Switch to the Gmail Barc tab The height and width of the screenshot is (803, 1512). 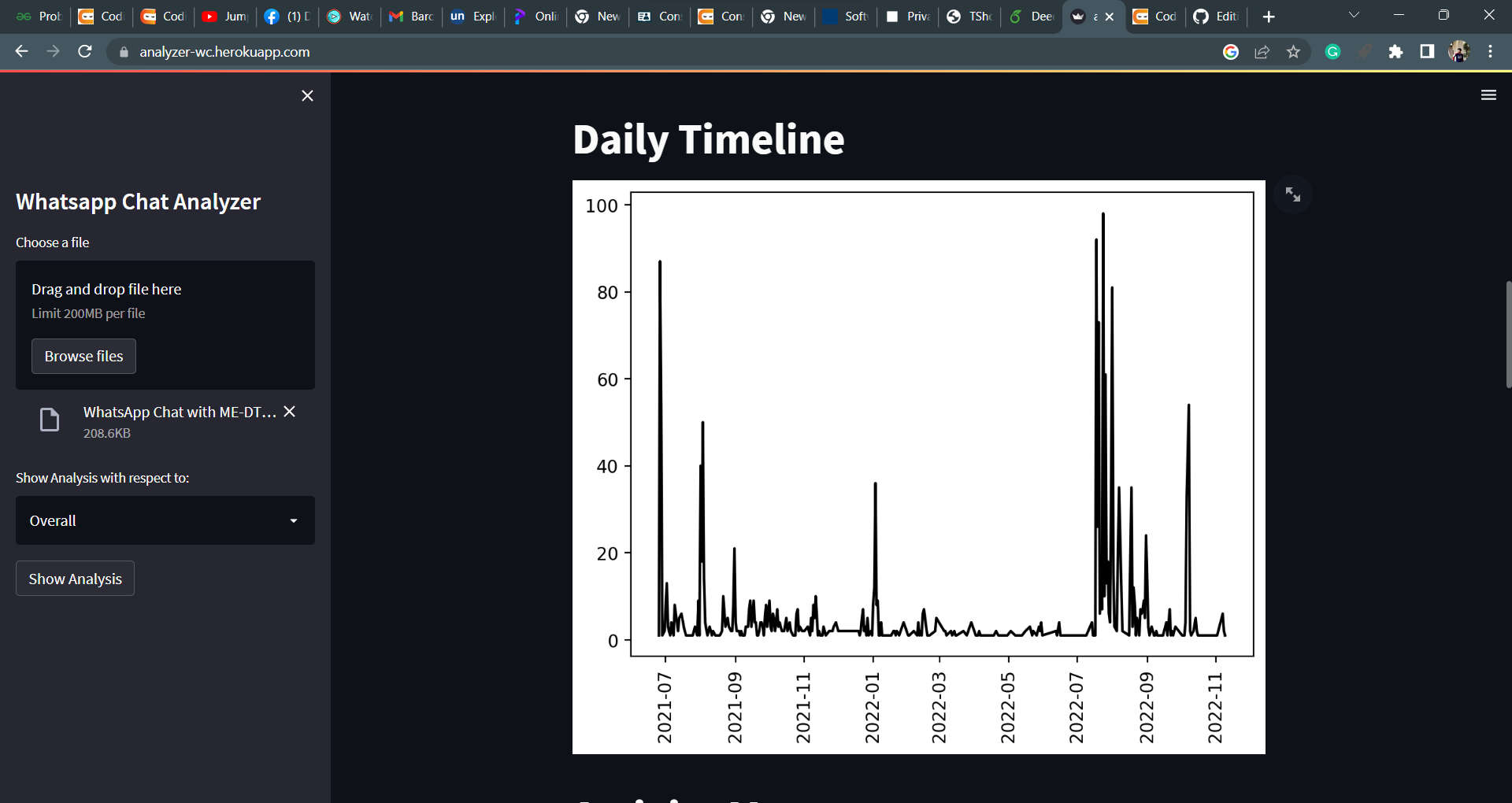[412, 17]
